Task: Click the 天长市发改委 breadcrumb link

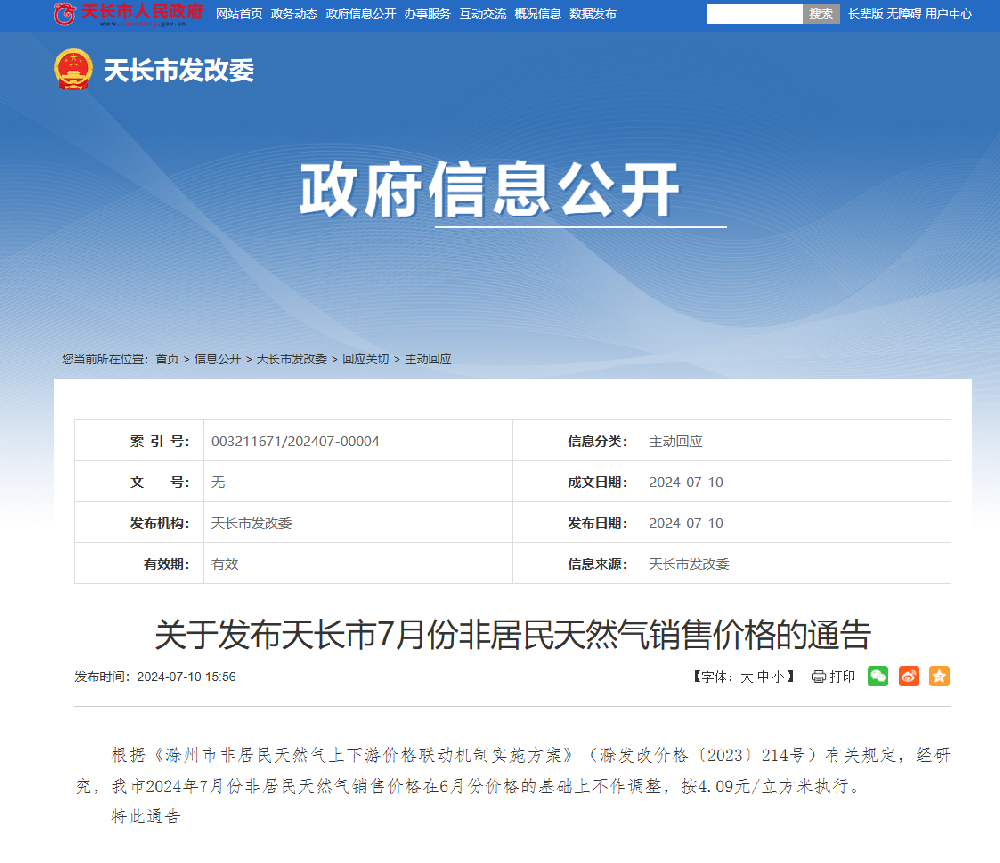Action: (291, 359)
